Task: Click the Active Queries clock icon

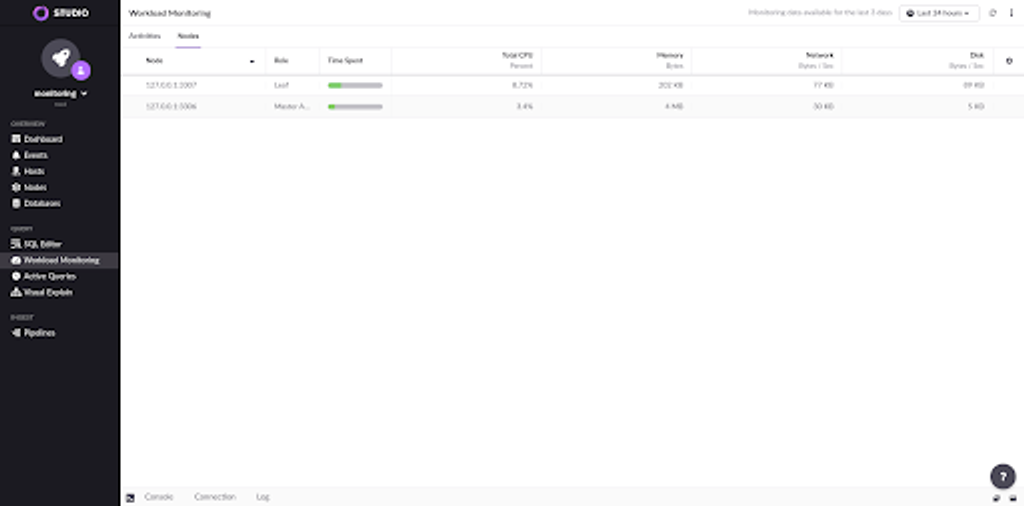Action: point(16,276)
